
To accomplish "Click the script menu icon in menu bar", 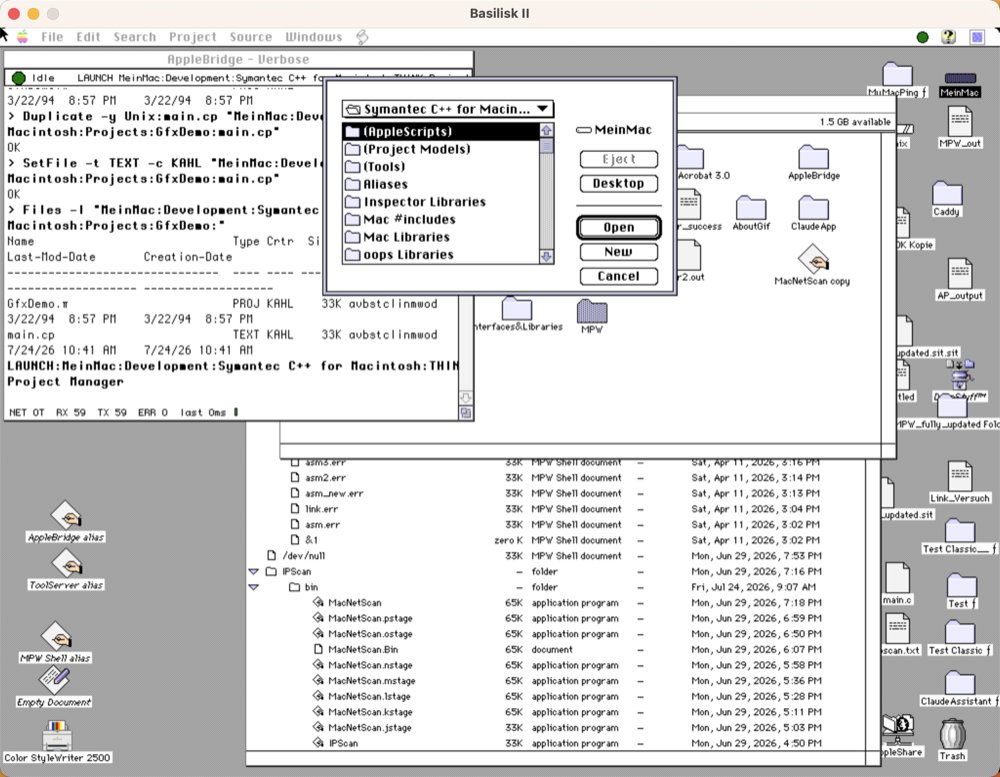I will coord(362,37).
